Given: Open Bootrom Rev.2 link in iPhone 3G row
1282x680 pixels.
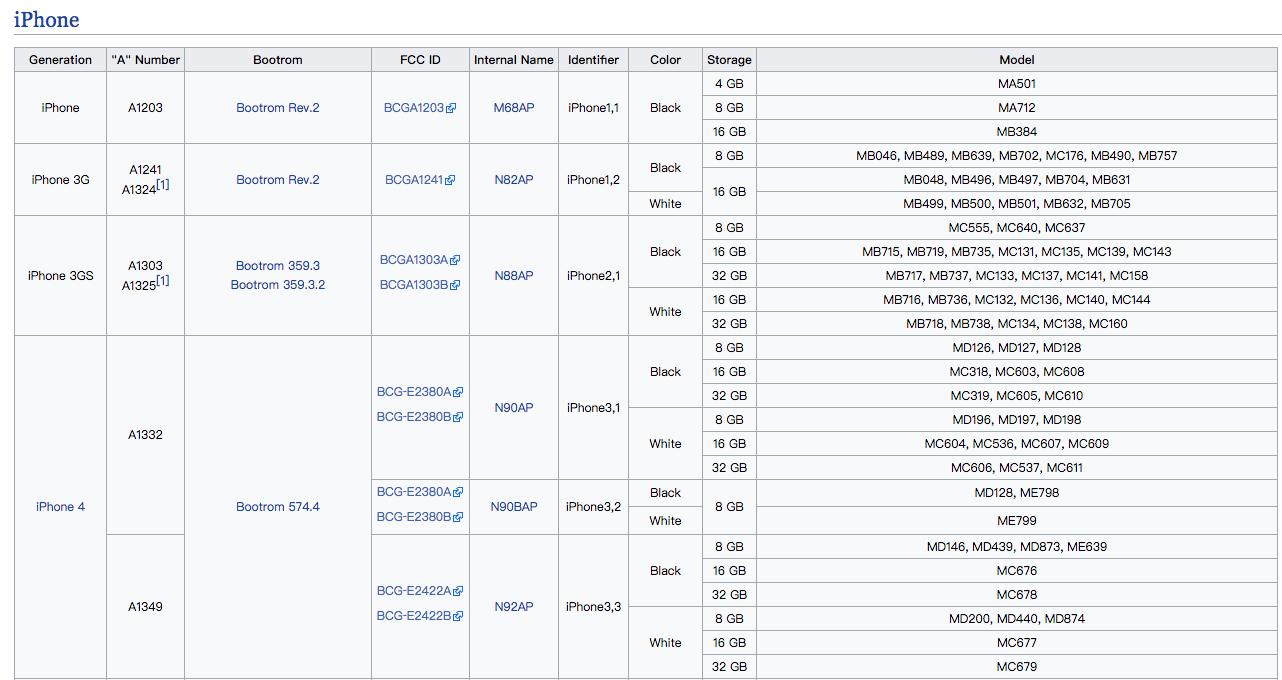Looking at the screenshot, I should [x=277, y=180].
